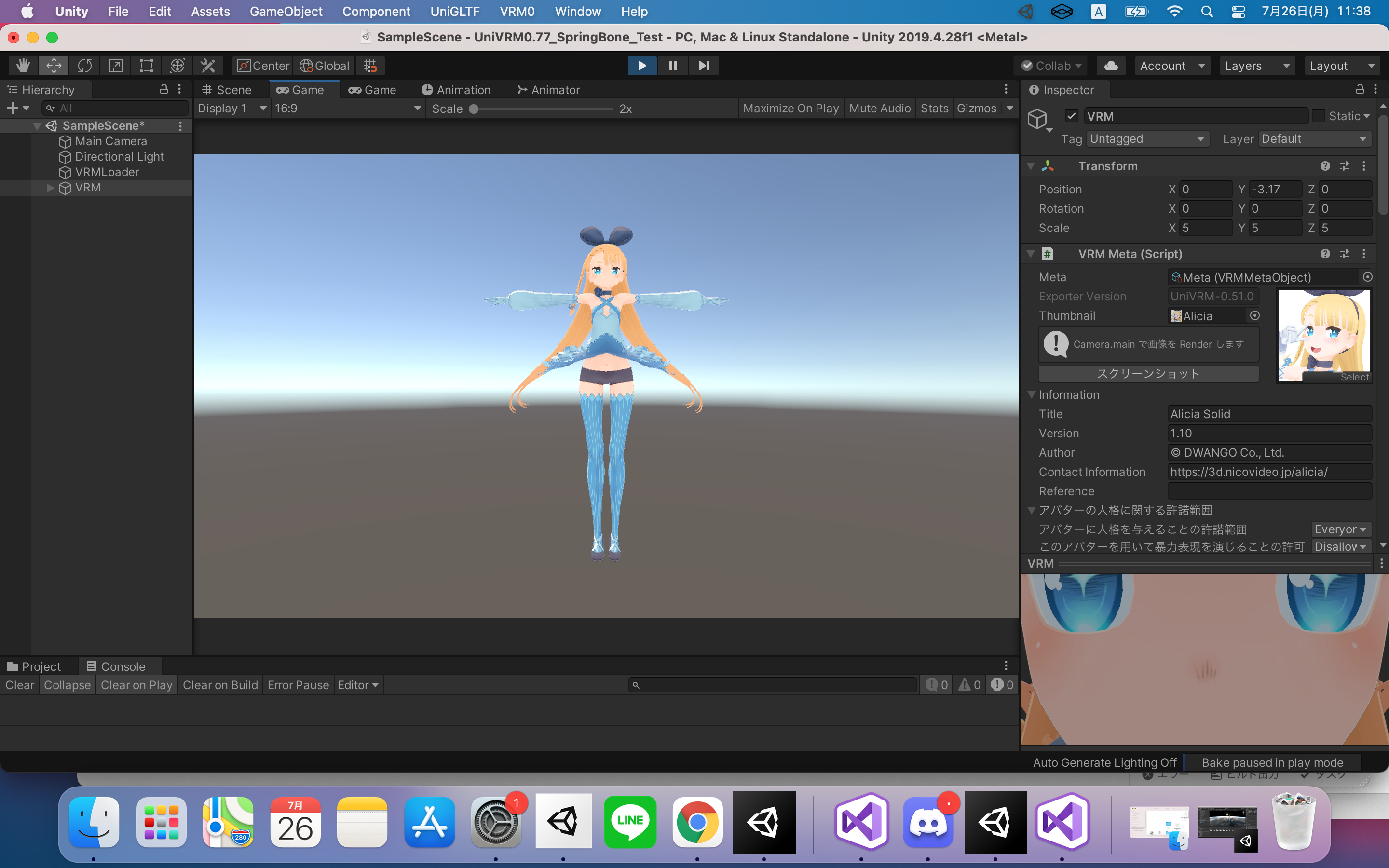Show the console info message count

937,685
